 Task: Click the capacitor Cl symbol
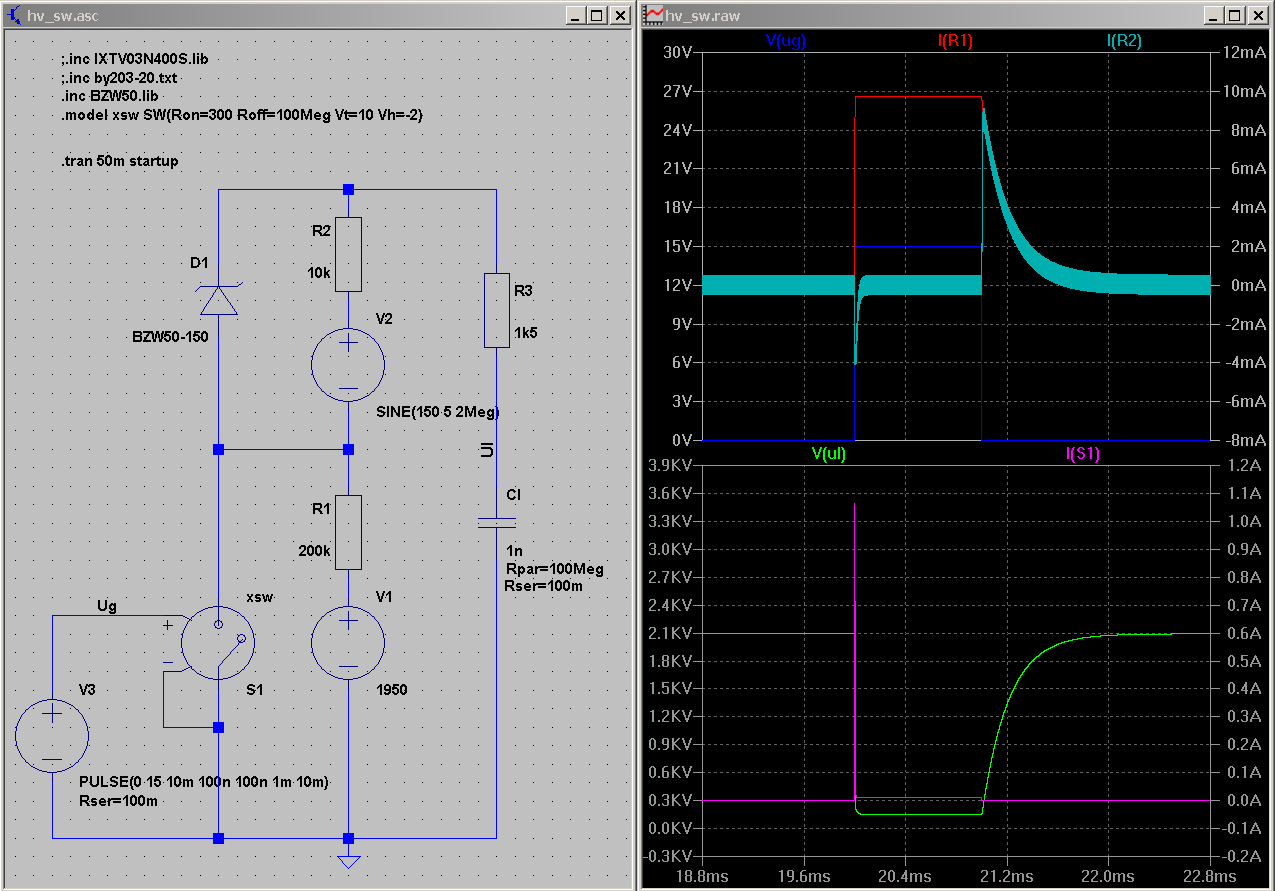497,521
